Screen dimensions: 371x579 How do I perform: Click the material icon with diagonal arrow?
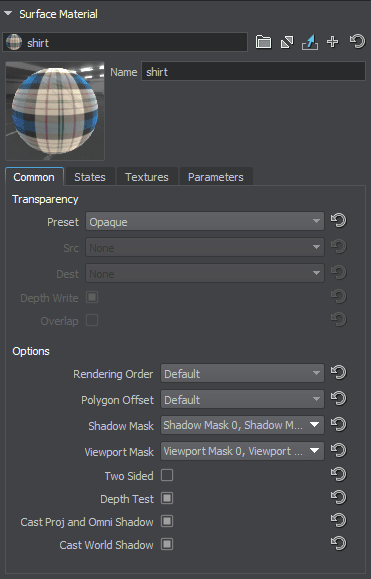click(287, 42)
